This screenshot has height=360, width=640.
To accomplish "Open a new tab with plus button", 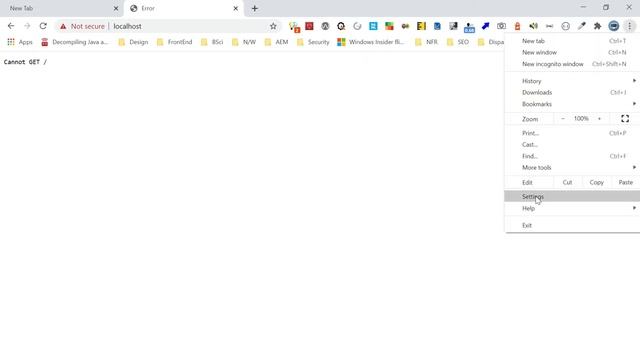I will [x=255, y=8].
